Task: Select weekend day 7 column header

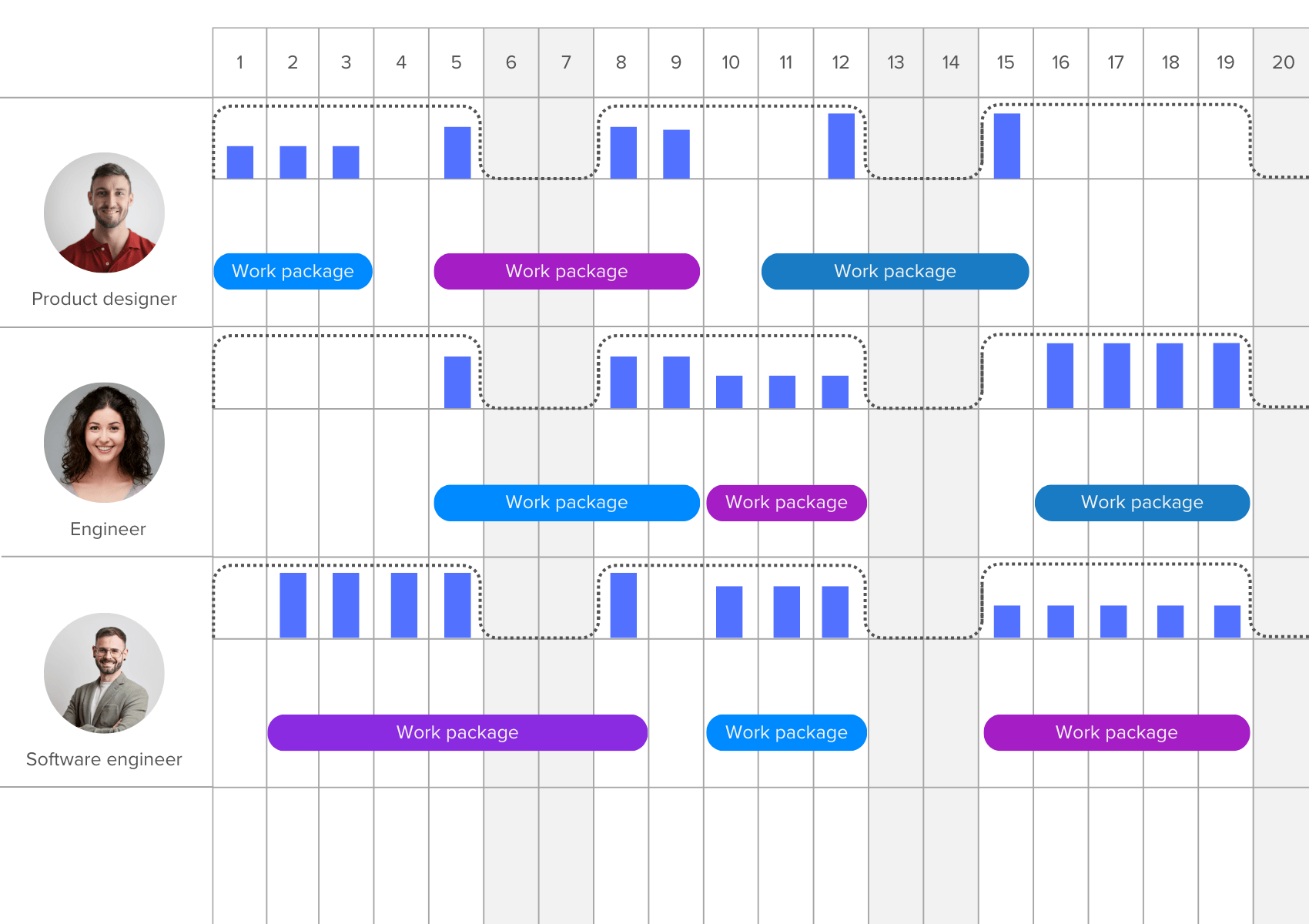Action: tap(566, 62)
